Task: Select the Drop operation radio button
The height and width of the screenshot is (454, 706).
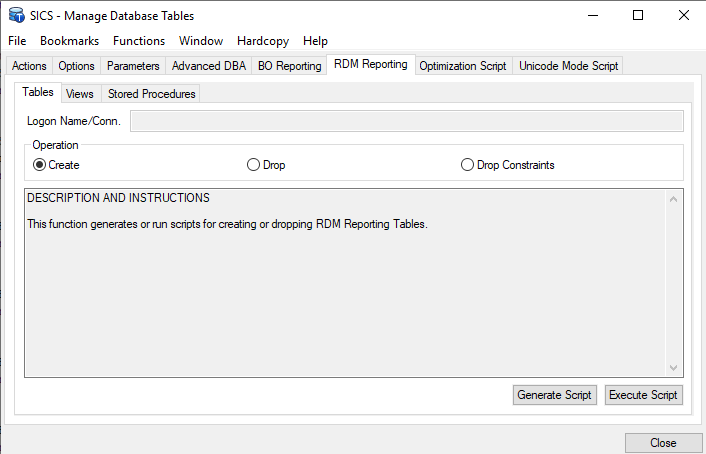Action: click(x=253, y=165)
